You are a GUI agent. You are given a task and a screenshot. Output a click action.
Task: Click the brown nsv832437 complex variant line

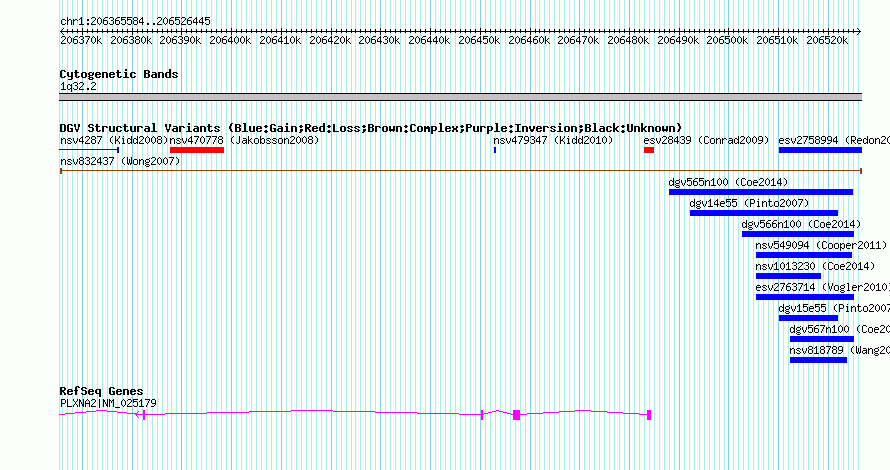(461, 170)
